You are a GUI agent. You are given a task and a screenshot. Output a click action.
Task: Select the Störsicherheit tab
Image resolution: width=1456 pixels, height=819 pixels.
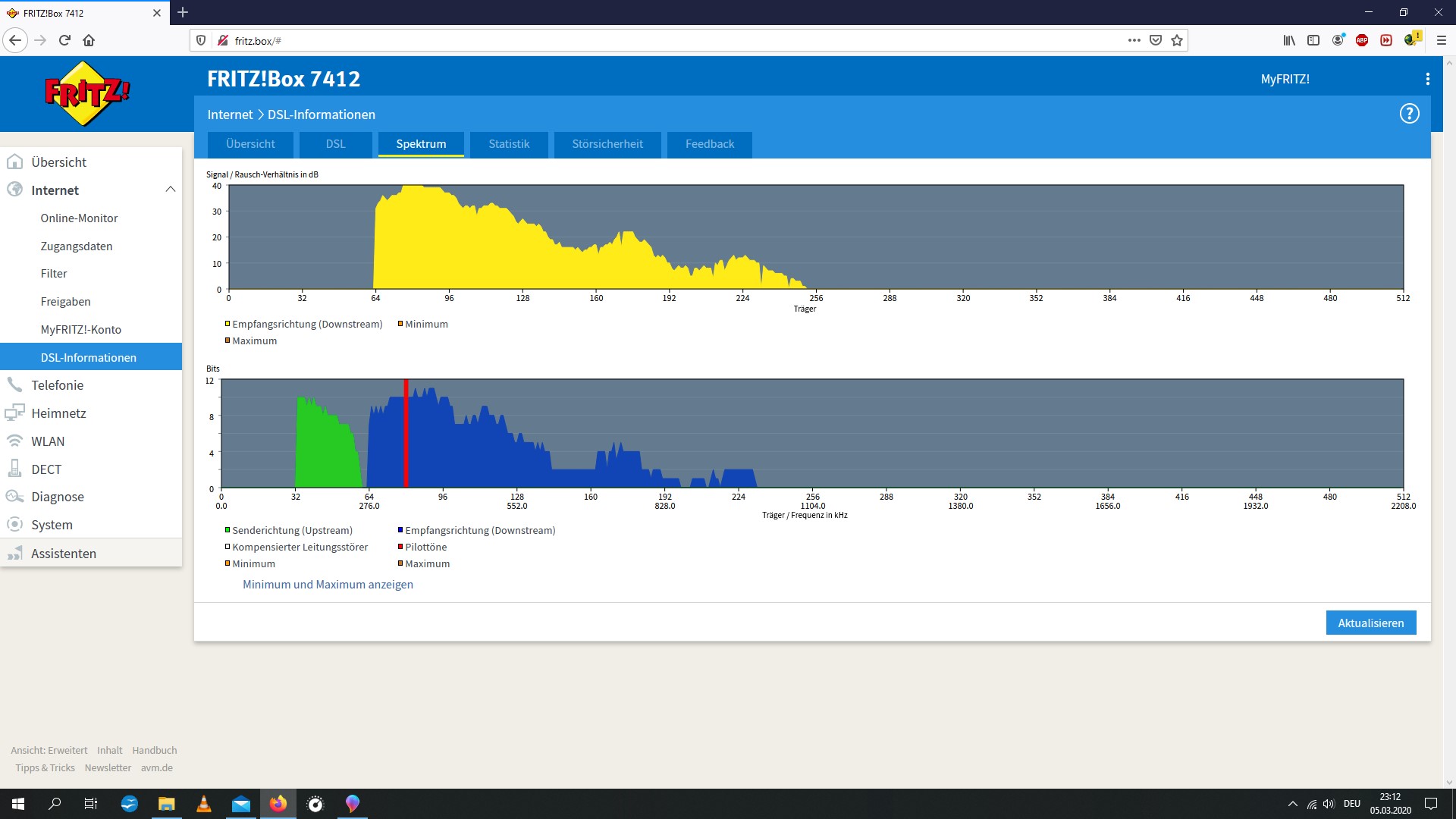[608, 143]
